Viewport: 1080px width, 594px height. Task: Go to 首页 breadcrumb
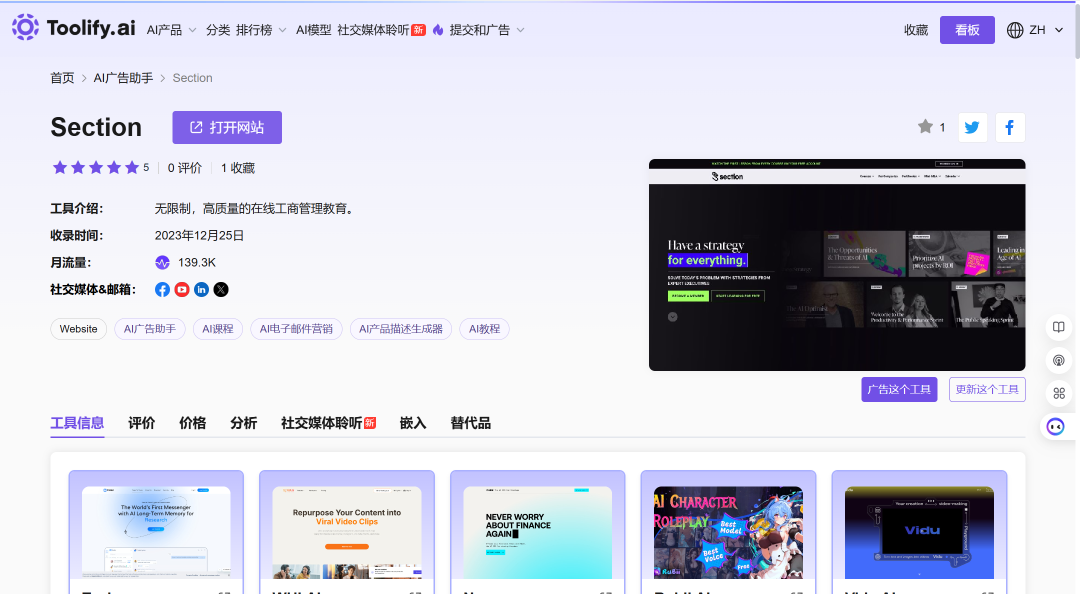pyautogui.click(x=62, y=78)
